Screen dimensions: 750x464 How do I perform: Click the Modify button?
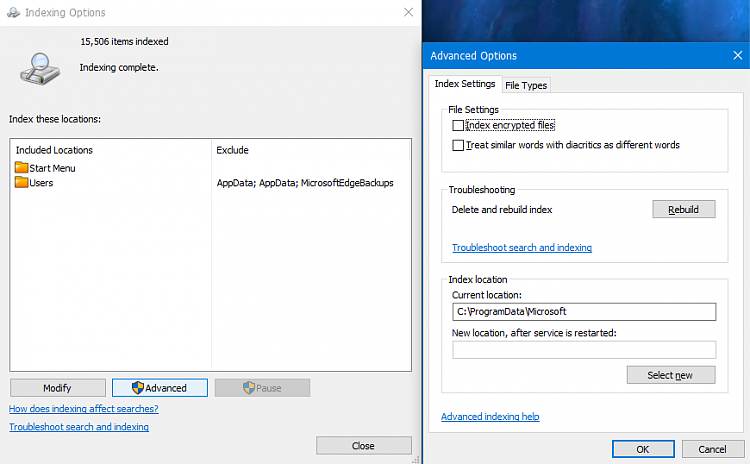point(57,388)
